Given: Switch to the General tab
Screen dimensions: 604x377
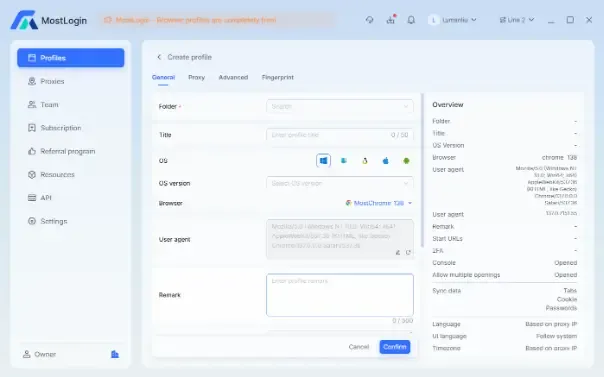Looking at the screenshot, I should click(x=163, y=77).
